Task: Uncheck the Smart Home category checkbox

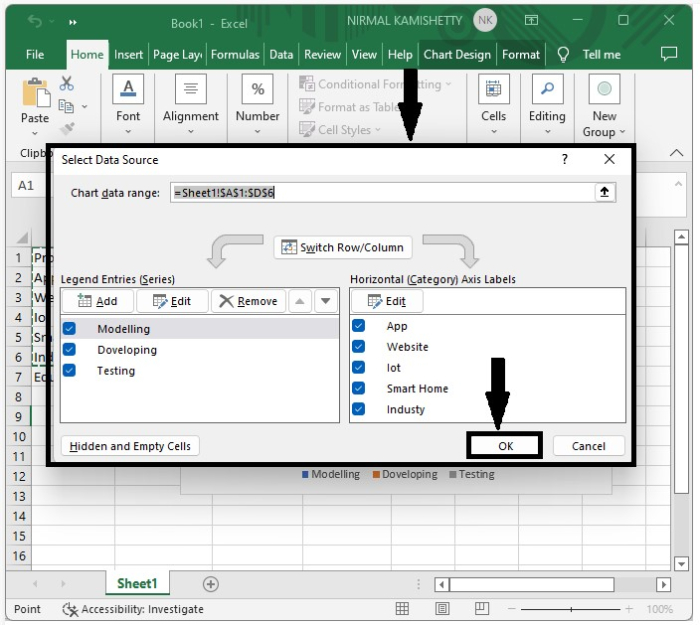Action: [x=358, y=388]
